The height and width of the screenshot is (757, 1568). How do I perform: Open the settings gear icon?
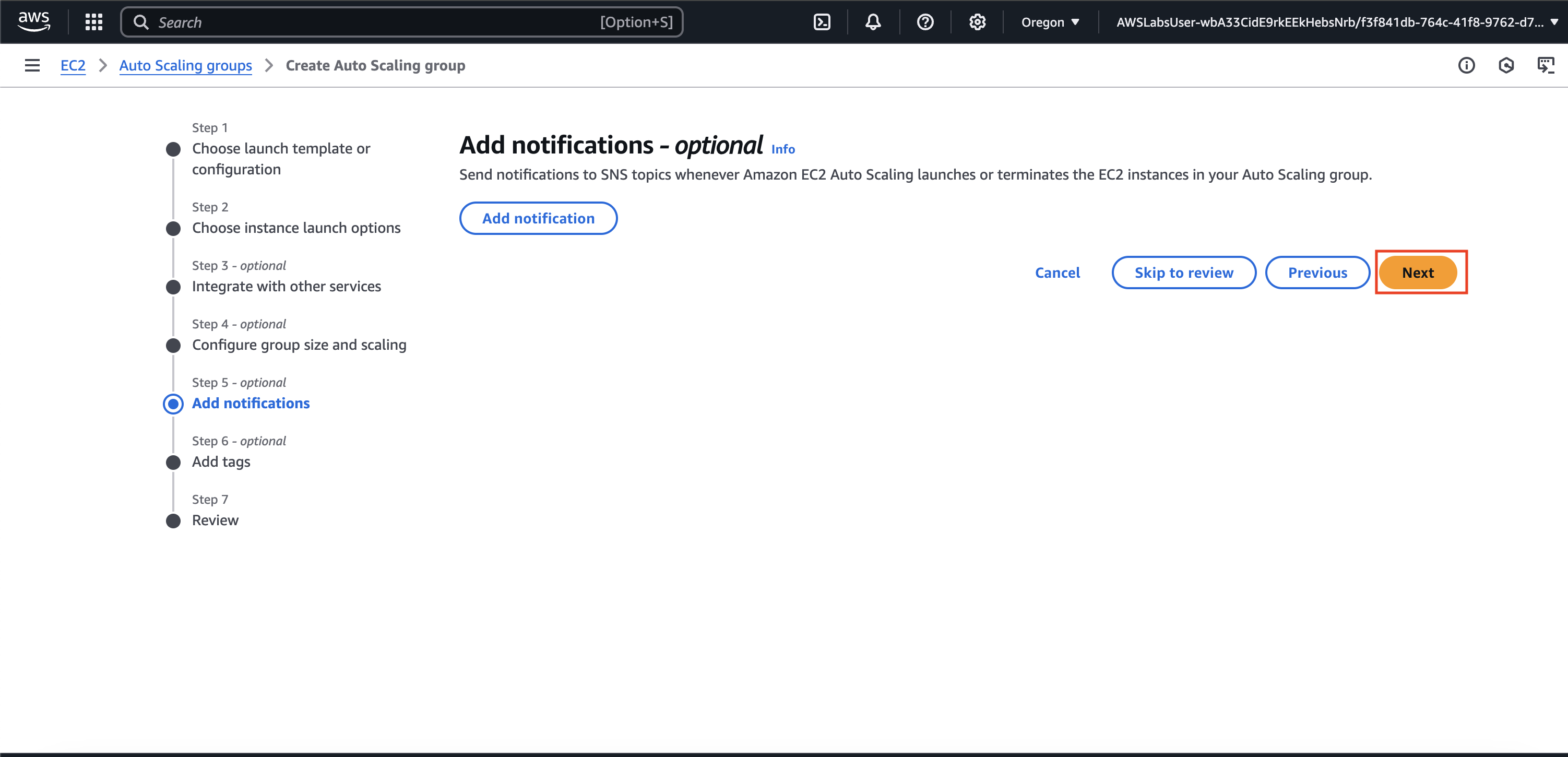pos(977,22)
